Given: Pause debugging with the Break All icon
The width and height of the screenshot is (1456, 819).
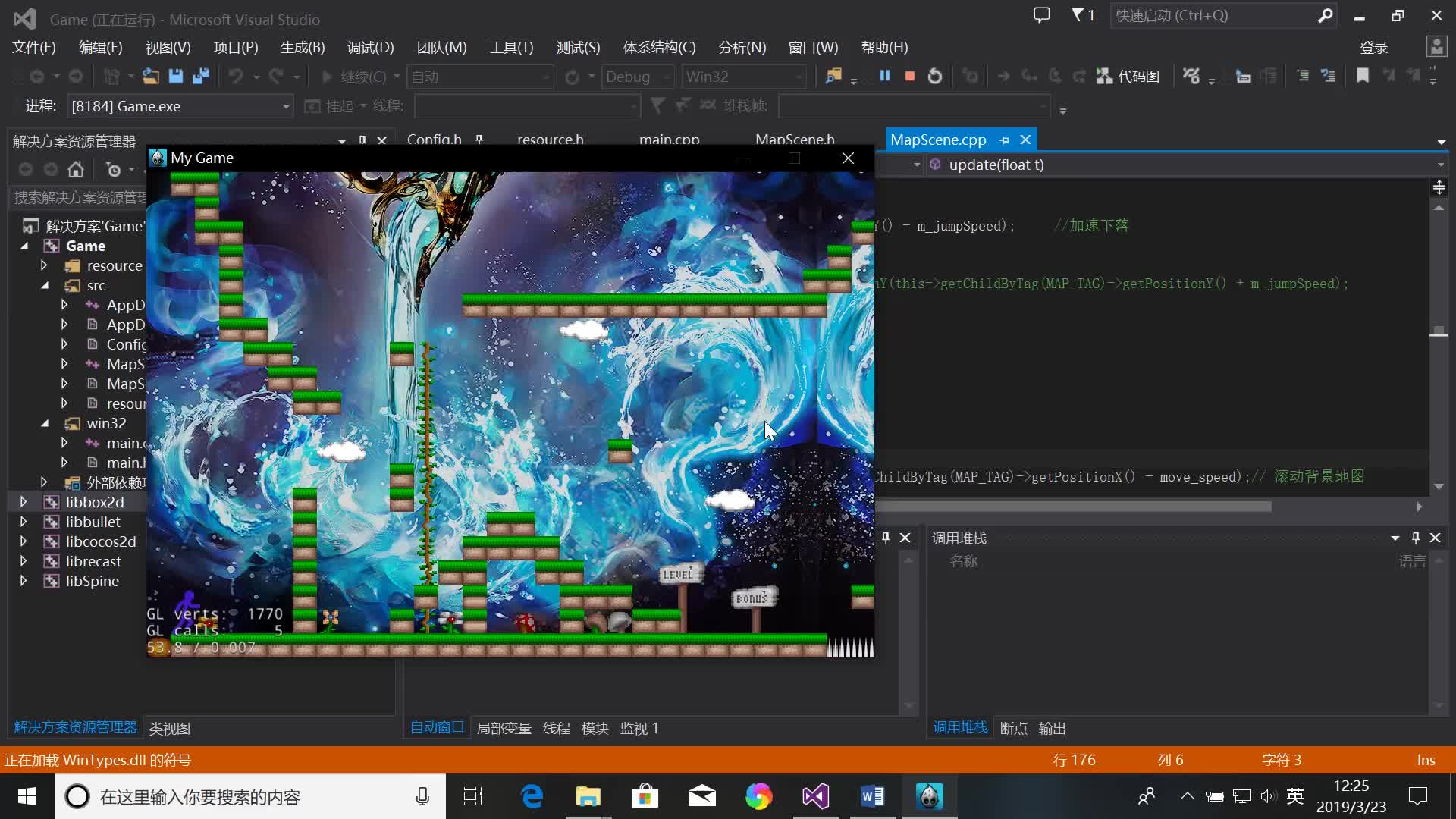Looking at the screenshot, I should (x=884, y=76).
